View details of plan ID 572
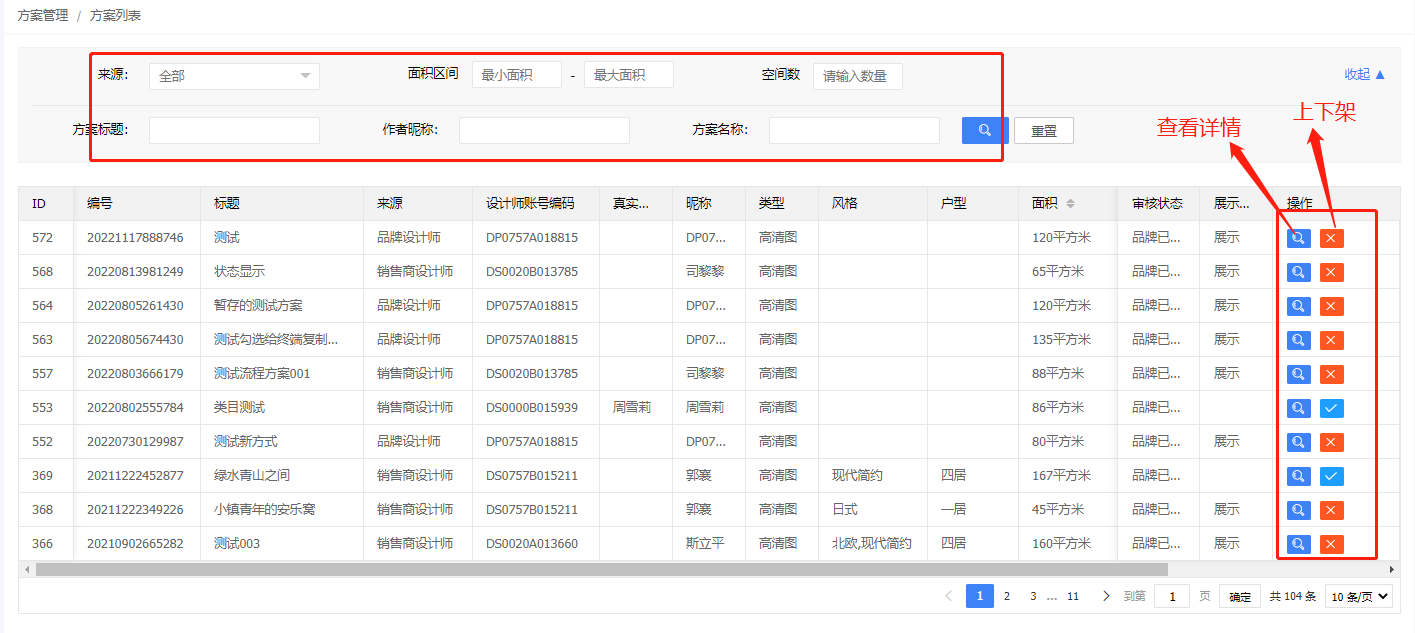The width and height of the screenshot is (1415, 633). click(x=1298, y=238)
